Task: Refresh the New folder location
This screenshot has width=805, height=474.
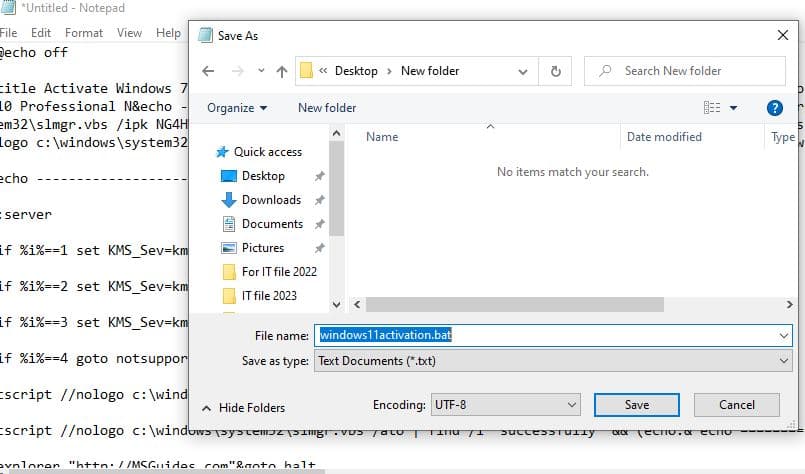Action: [555, 71]
